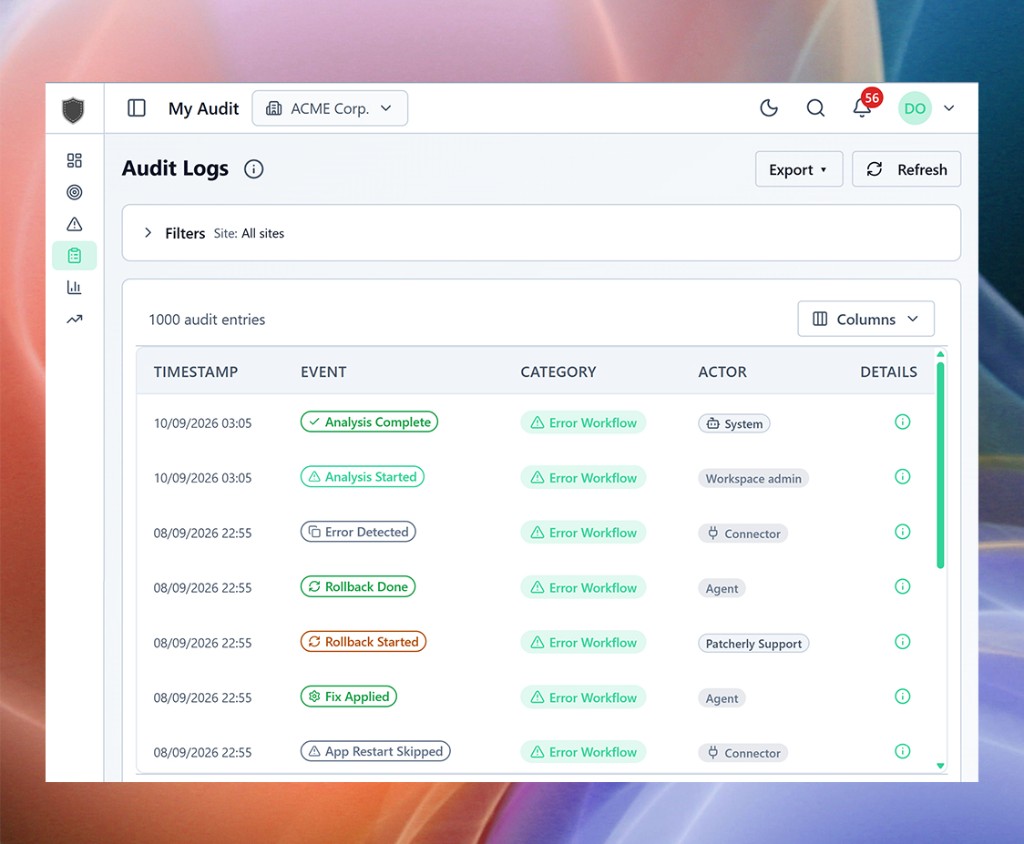Viewport: 1024px width, 844px height.
Task: Click Agent actor tag in Fix Applied row
Action: [722, 698]
